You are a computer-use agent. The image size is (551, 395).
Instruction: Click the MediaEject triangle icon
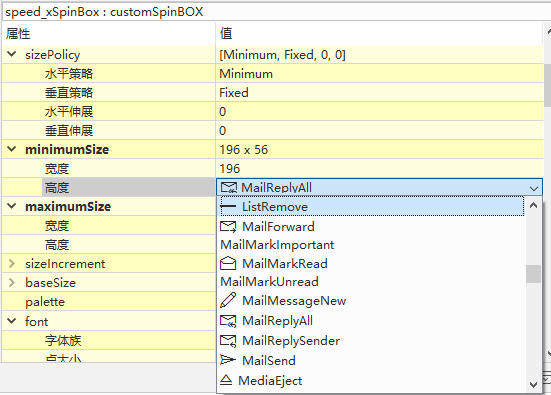226,380
